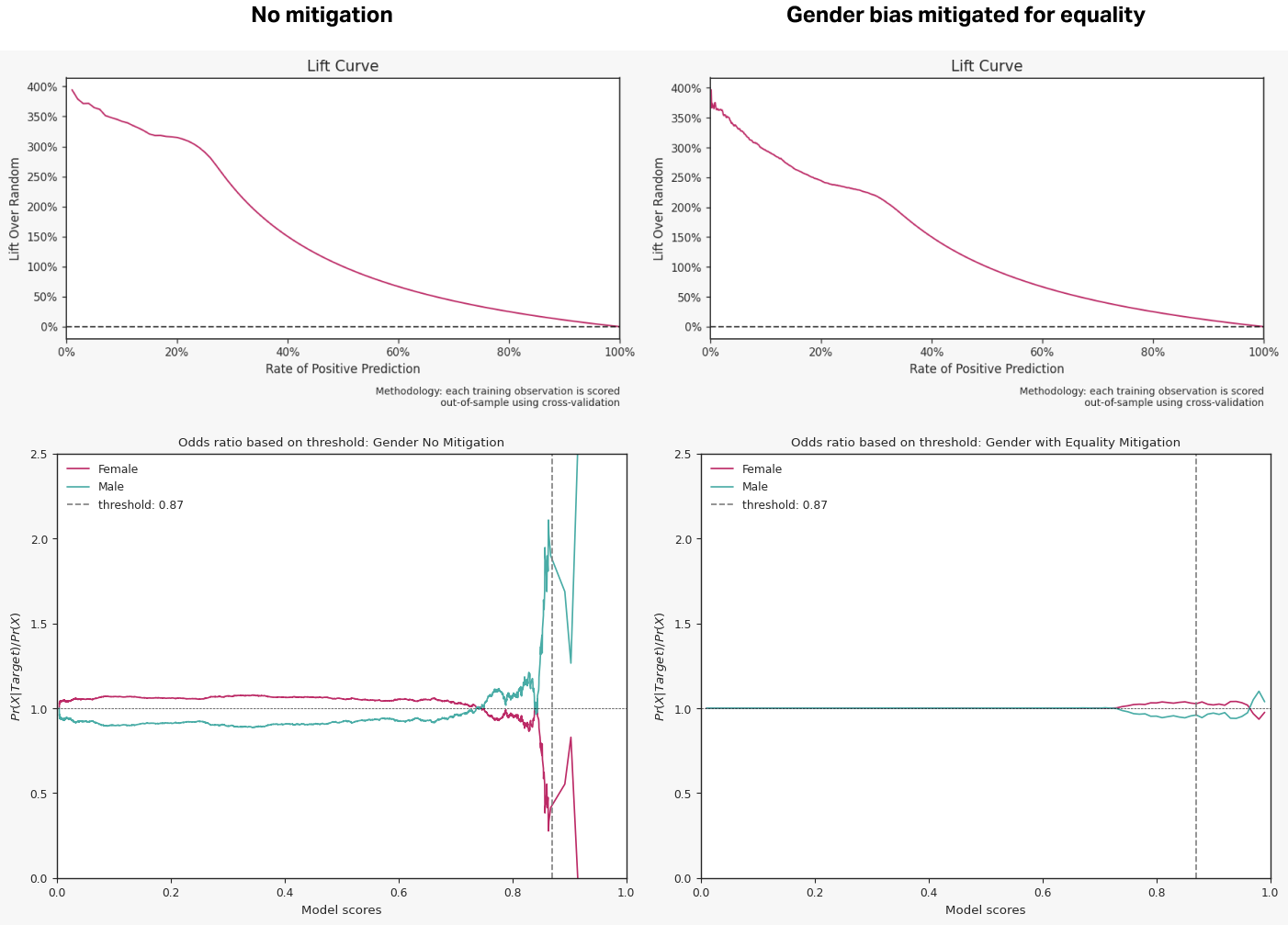Screen dimensions: 1288x925
Task: Click the Methodology note below left lift curve
Action: pos(497,397)
